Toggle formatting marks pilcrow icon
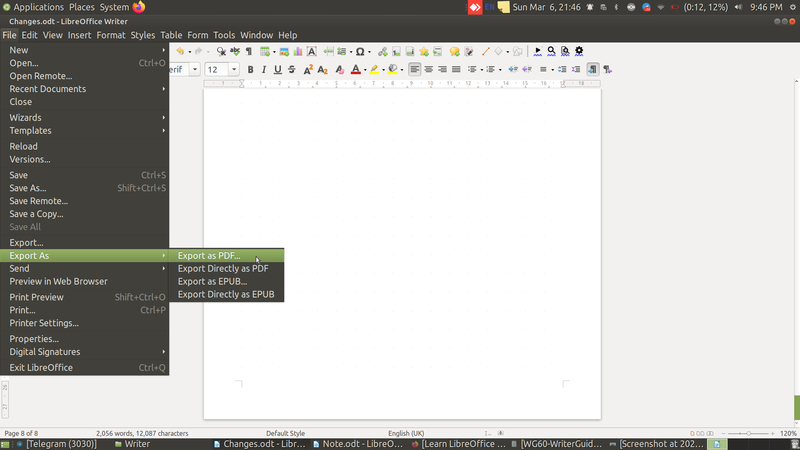The image size is (800, 450). click(x=249, y=51)
